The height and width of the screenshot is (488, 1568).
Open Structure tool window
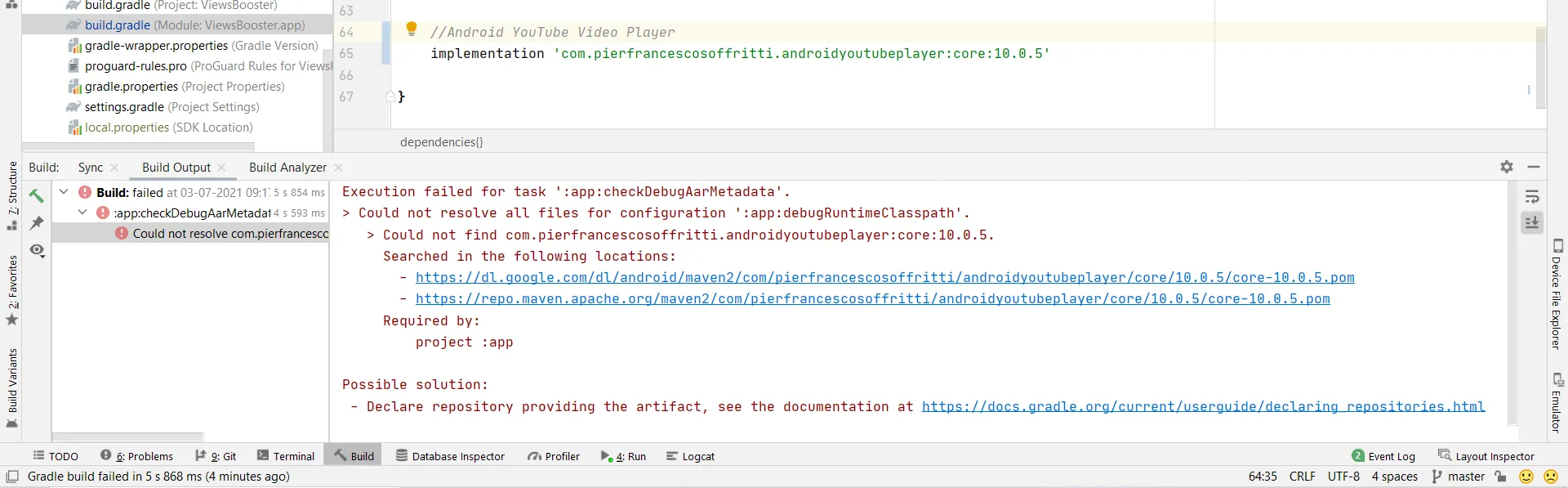click(x=12, y=196)
